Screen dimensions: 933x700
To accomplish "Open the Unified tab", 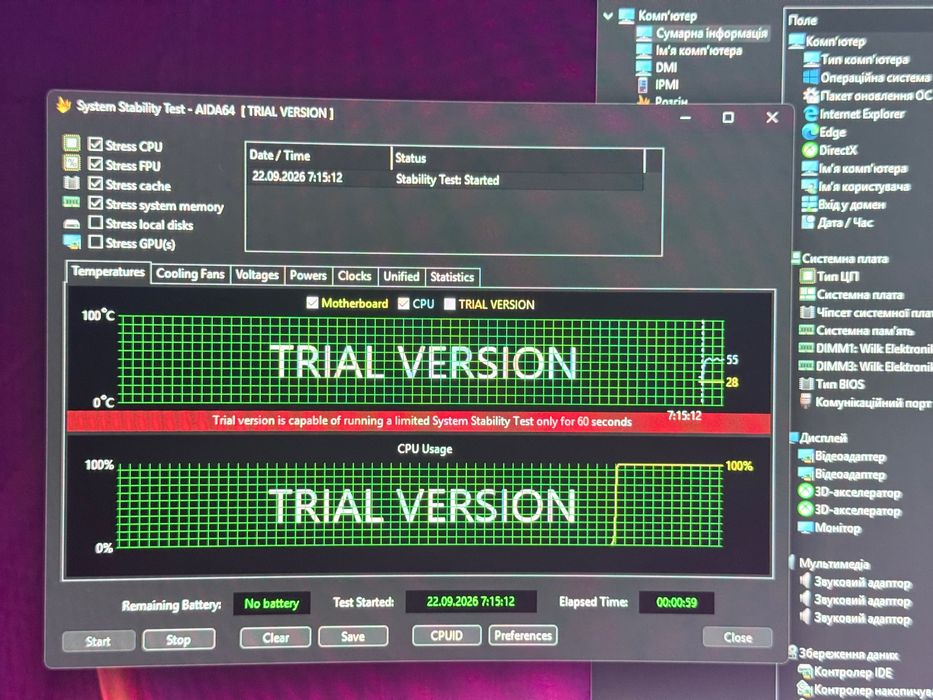I will (401, 277).
